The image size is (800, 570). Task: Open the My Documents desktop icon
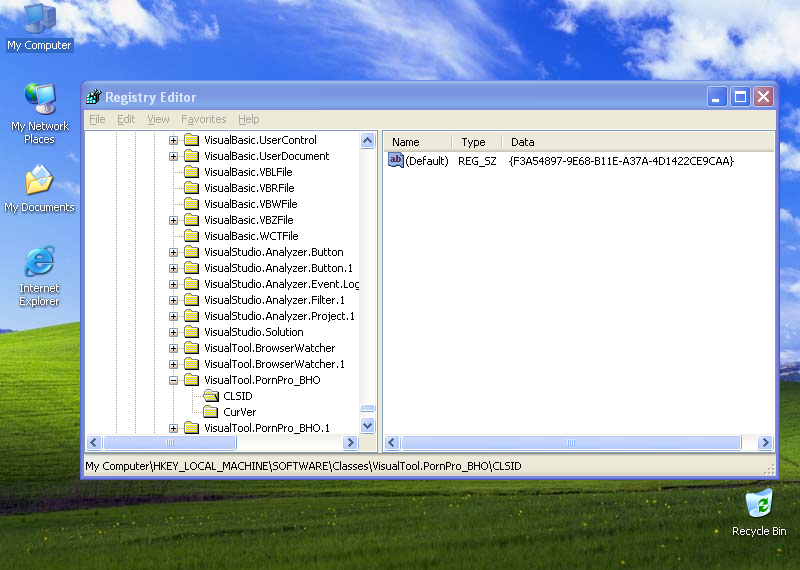pyautogui.click(x=39, y=189)
